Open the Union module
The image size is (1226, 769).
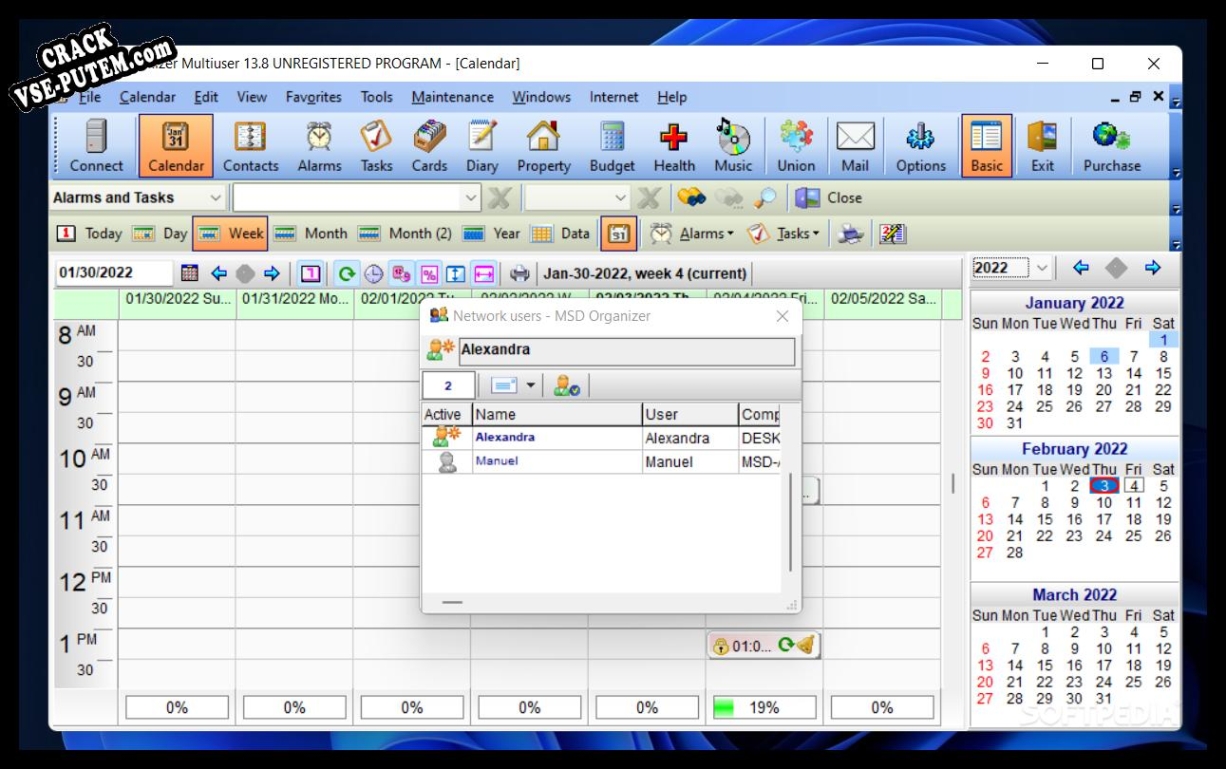796,146
